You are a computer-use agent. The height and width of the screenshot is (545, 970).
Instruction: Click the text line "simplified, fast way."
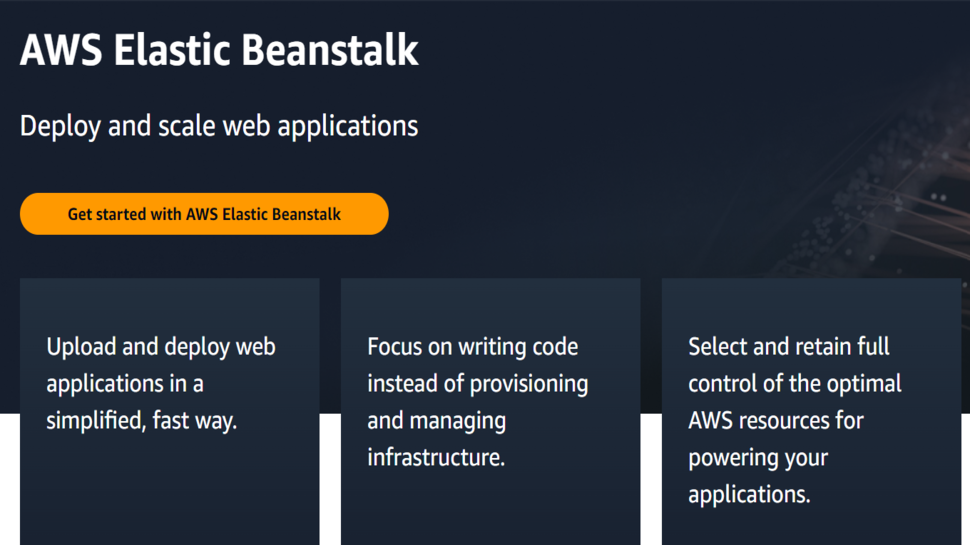(x=141, y=421)
